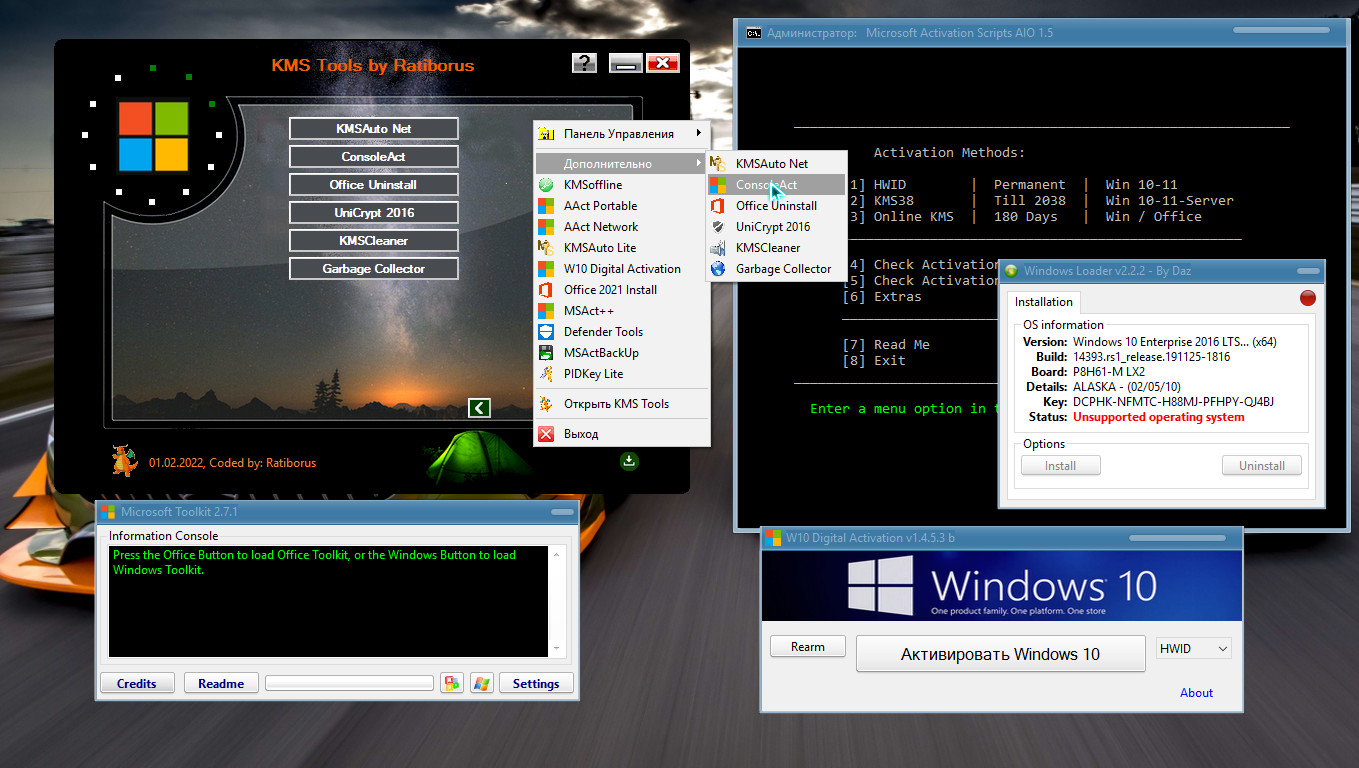Viewport: 1359px width, 768px height.
Task: Click the UniCrypt 2016 shield icon in submenu
Action: pyautogui.click(x=718, y=227)
